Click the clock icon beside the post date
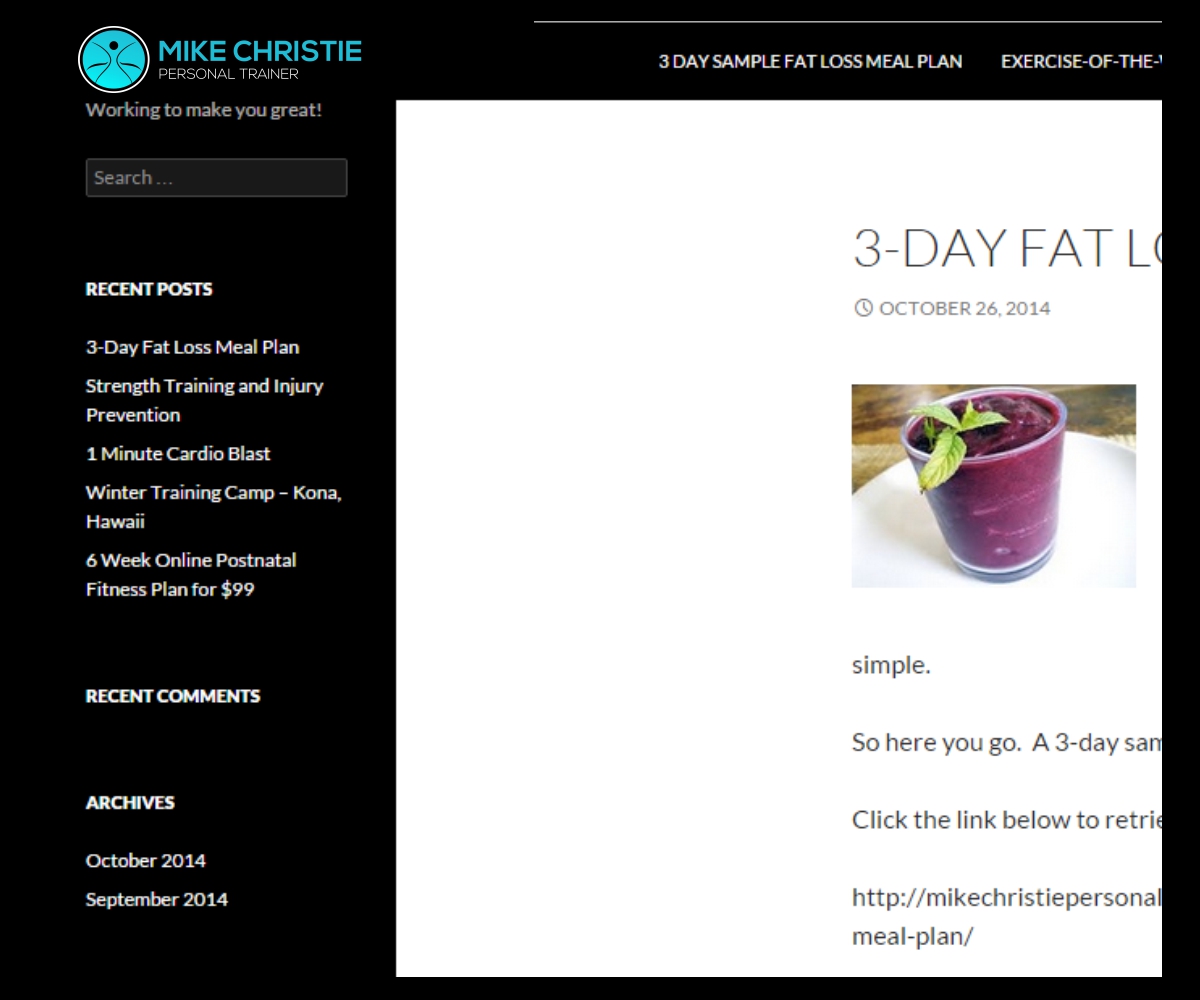Viewport: 1200px width, 1000px height. click(x=863, y=308)
